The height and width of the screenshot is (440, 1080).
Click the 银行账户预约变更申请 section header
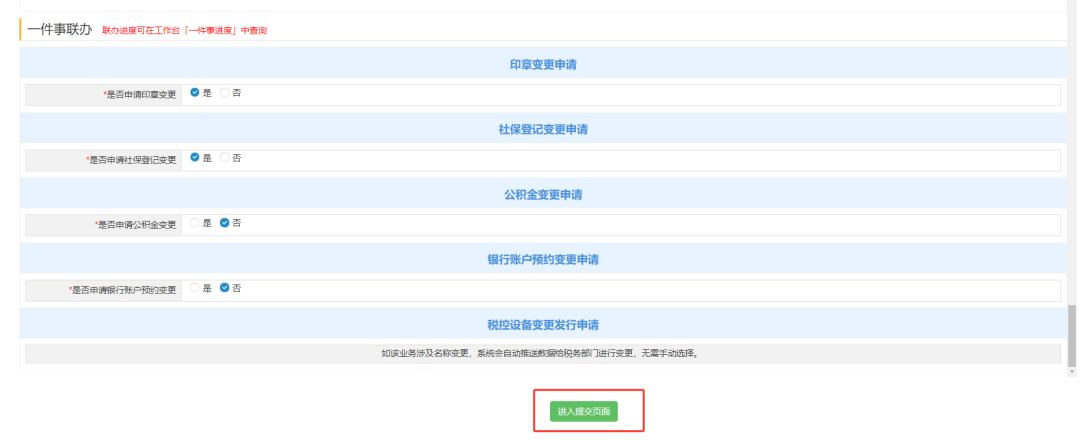point(543,260)
